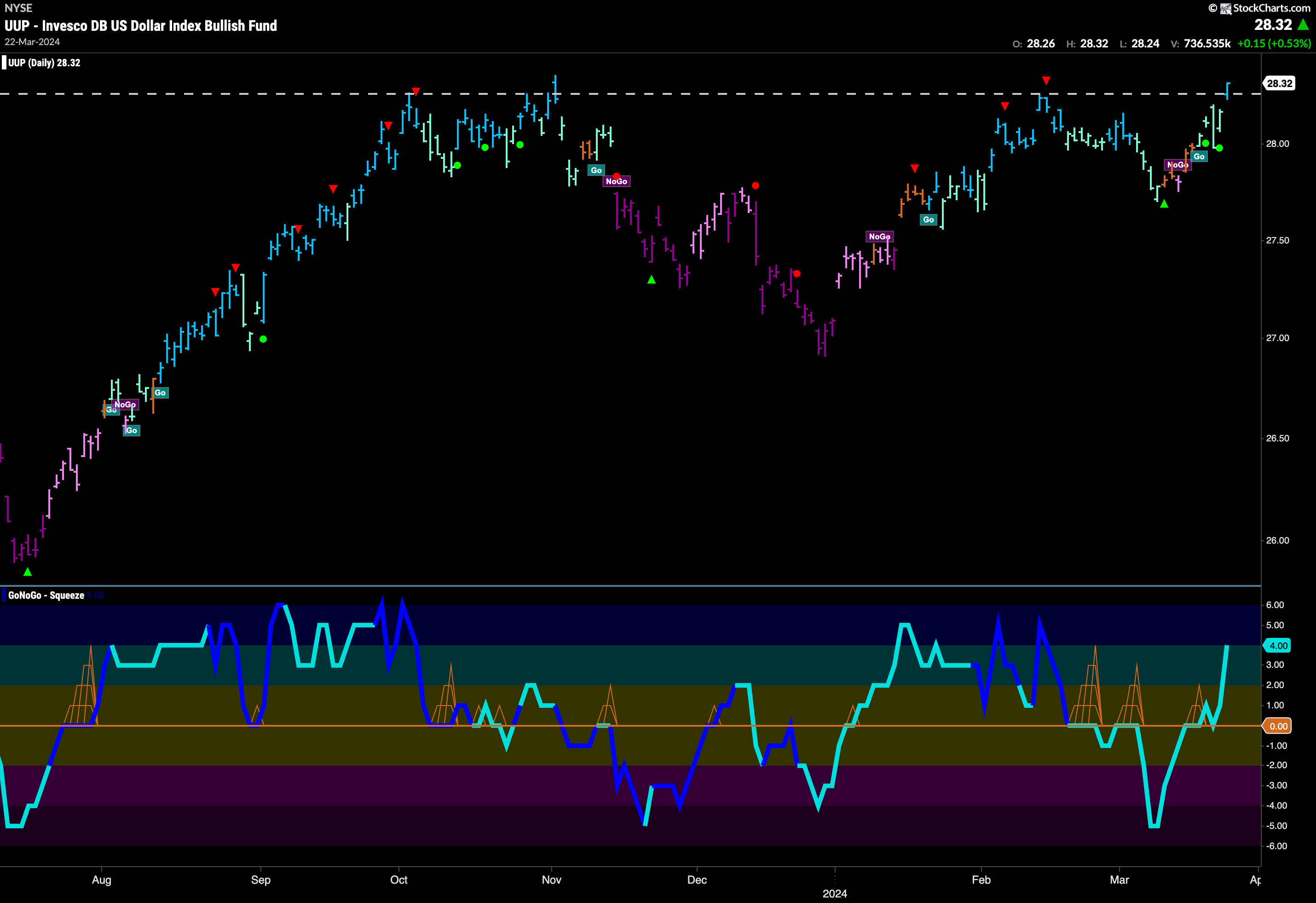Click the cyan 4.00 oscillator value tag
The width and height of the screenshot is (1316, 903).
pyautogui.click(x=1278, y=646)
